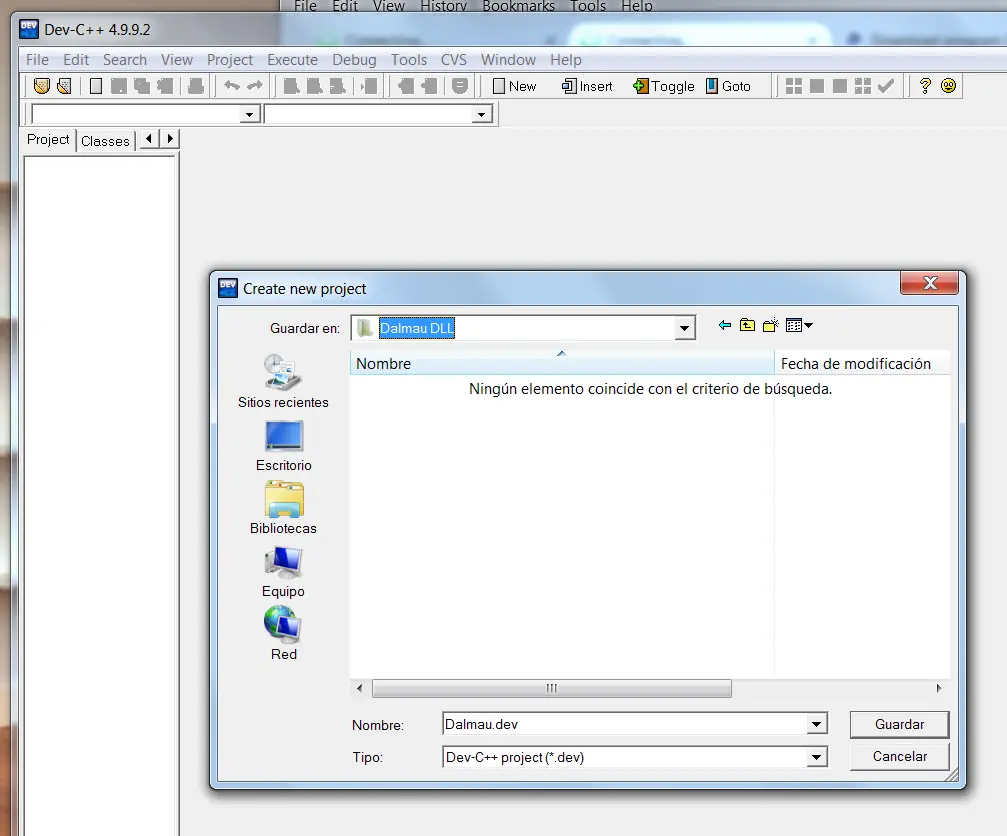The width and height of the screenshot is (1007, 836).
Task: Select Red network location
Action: click(x=283, y=634)
